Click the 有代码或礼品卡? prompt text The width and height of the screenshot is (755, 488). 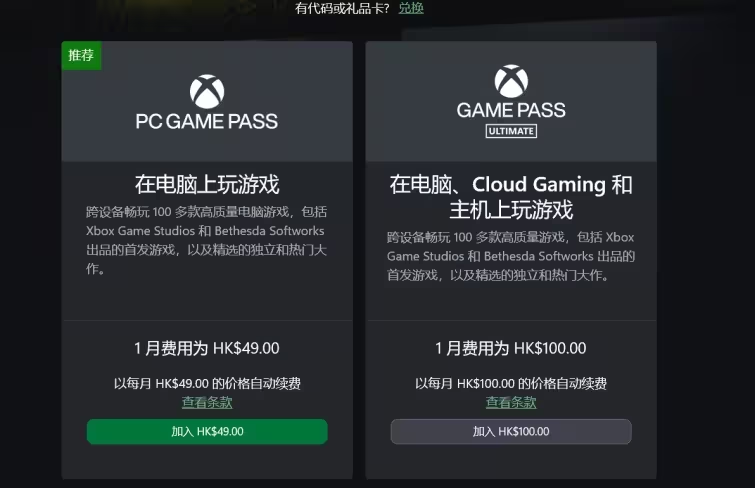point(342,8)
